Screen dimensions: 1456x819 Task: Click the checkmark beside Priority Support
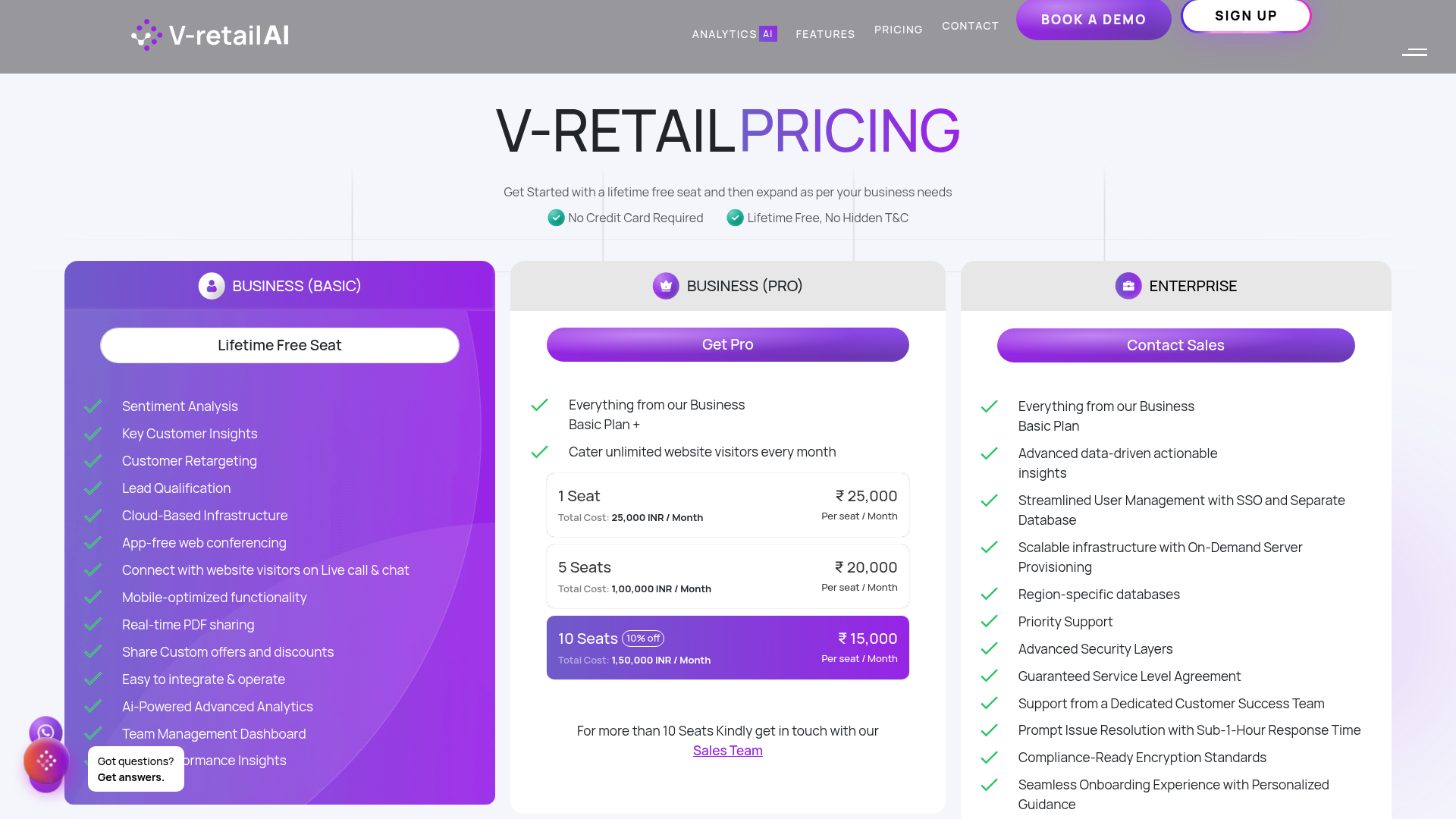pos(989,622)
